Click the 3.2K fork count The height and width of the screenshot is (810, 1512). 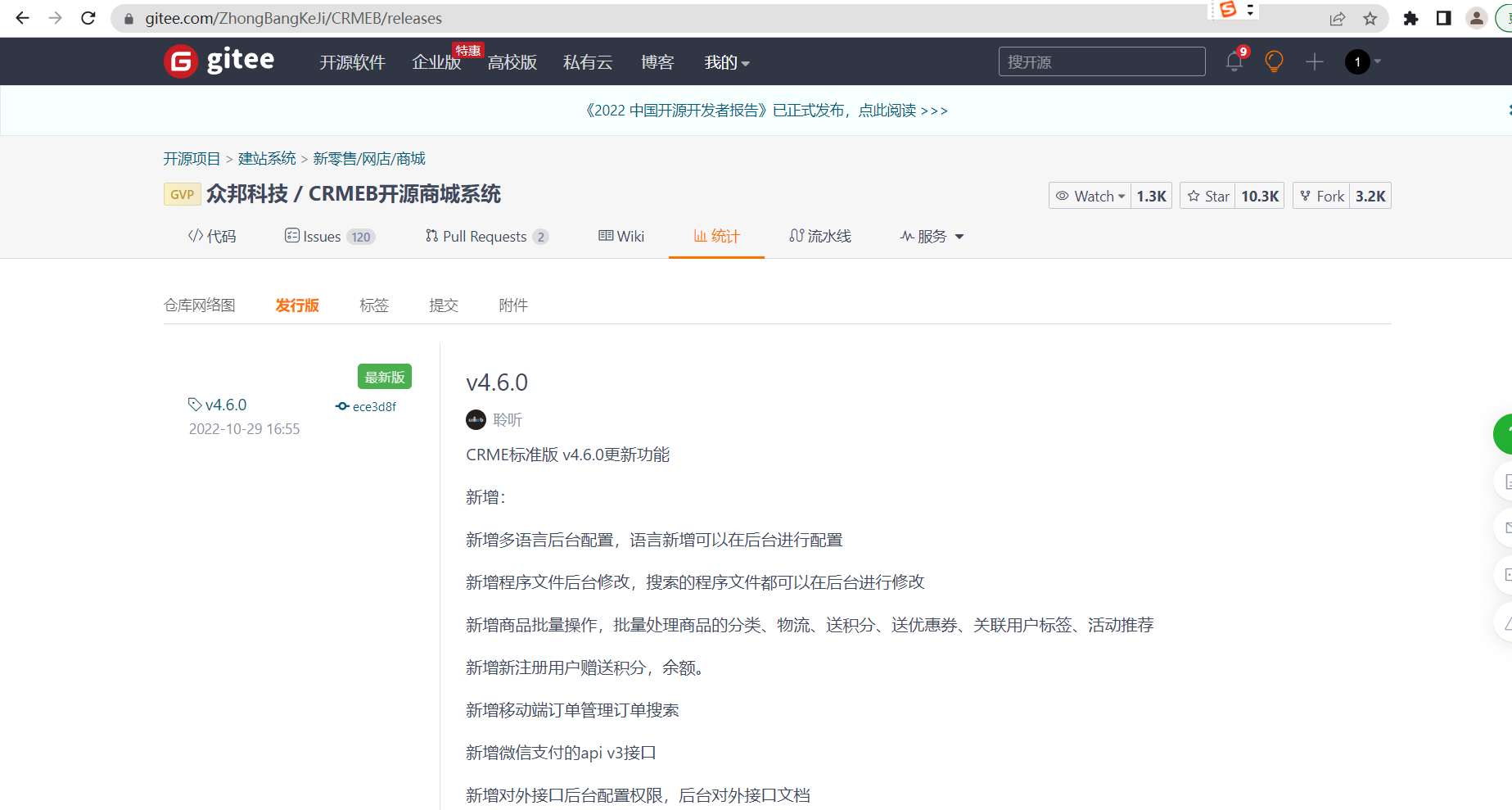pos(1370,196)
